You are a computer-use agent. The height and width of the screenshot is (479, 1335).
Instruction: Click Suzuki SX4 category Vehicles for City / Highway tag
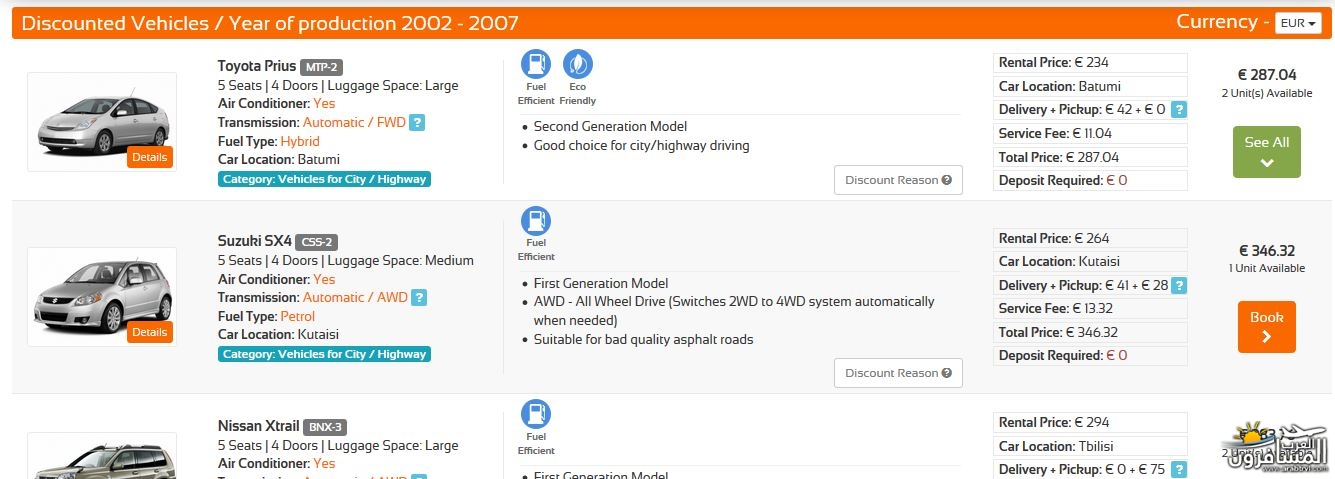tap(324, 354)
